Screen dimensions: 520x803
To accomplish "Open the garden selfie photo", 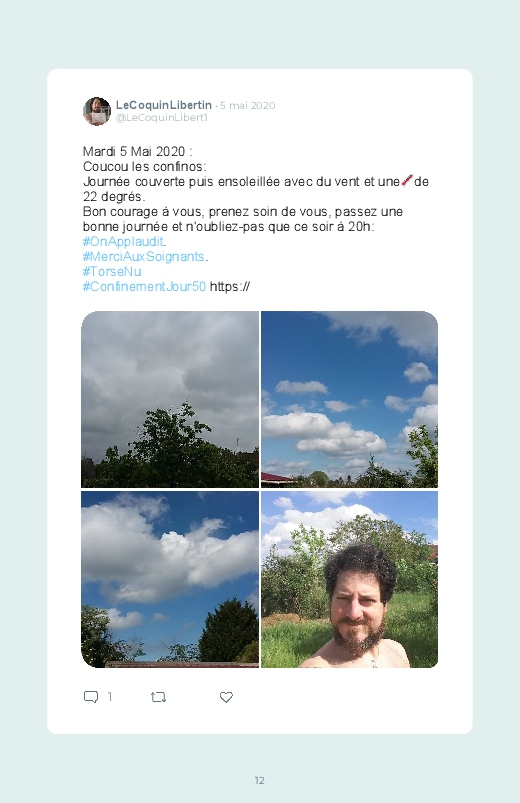I will [349, 579].
